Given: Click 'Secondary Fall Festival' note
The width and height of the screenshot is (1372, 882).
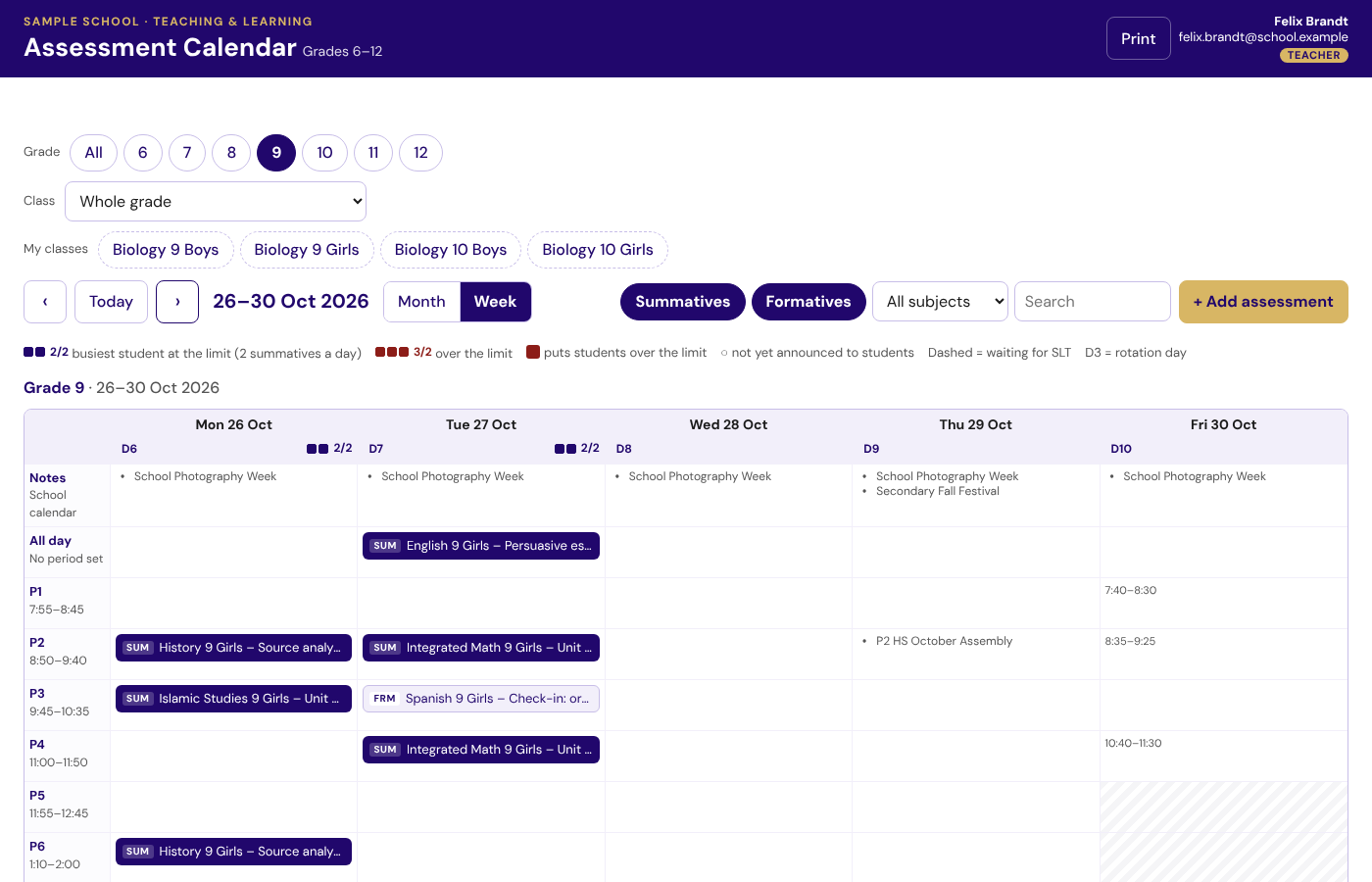Looking at the screenshot, I should [938, 491].
